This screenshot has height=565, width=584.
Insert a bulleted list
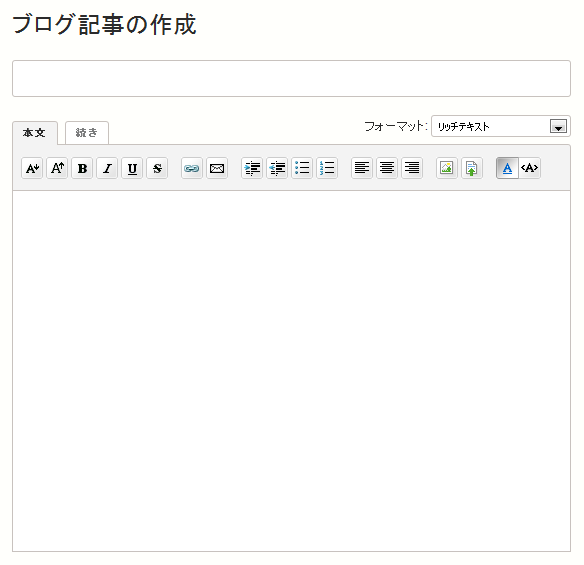[302, 168]
